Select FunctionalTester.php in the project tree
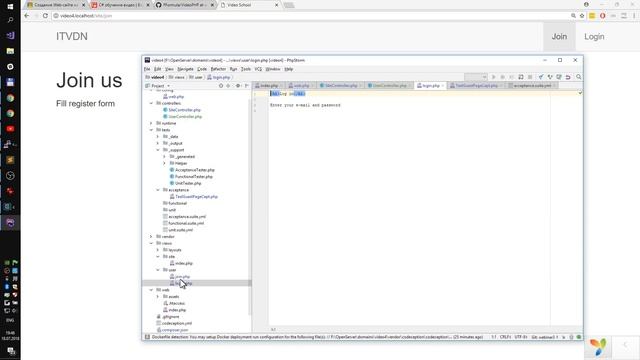 pyautogui.click(x=193, y=177)
